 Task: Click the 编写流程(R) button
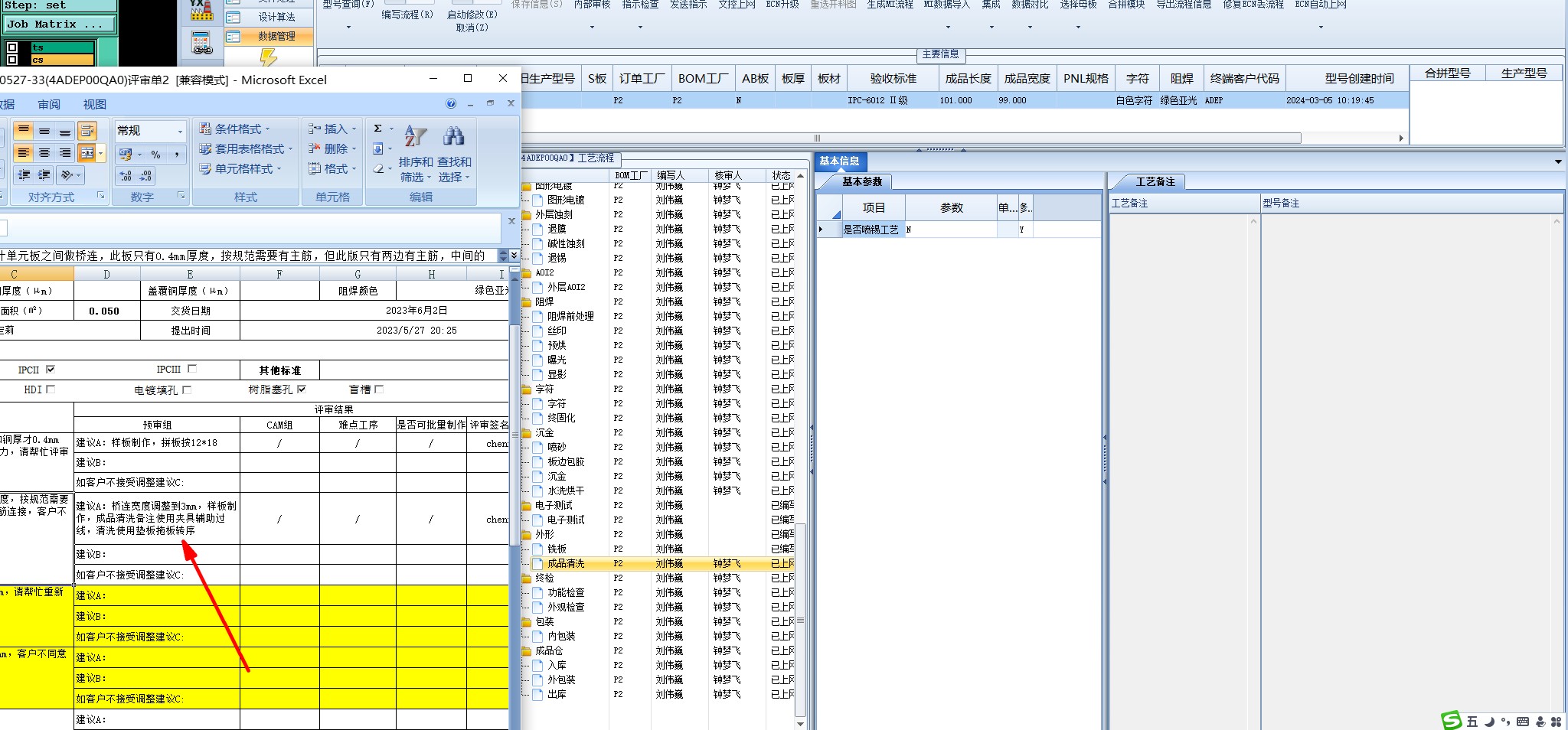(x=407, y=15)
